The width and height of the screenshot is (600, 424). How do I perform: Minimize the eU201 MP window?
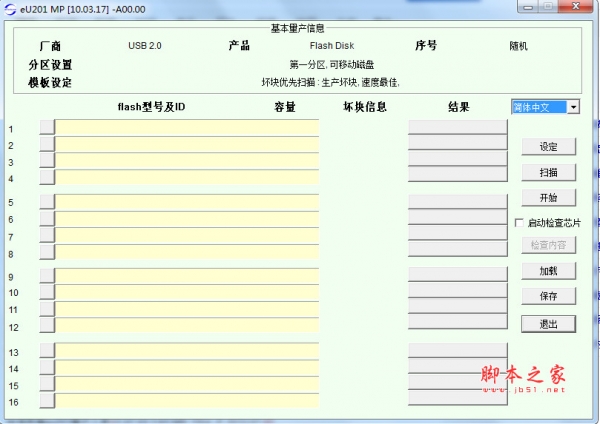(528, 7)
